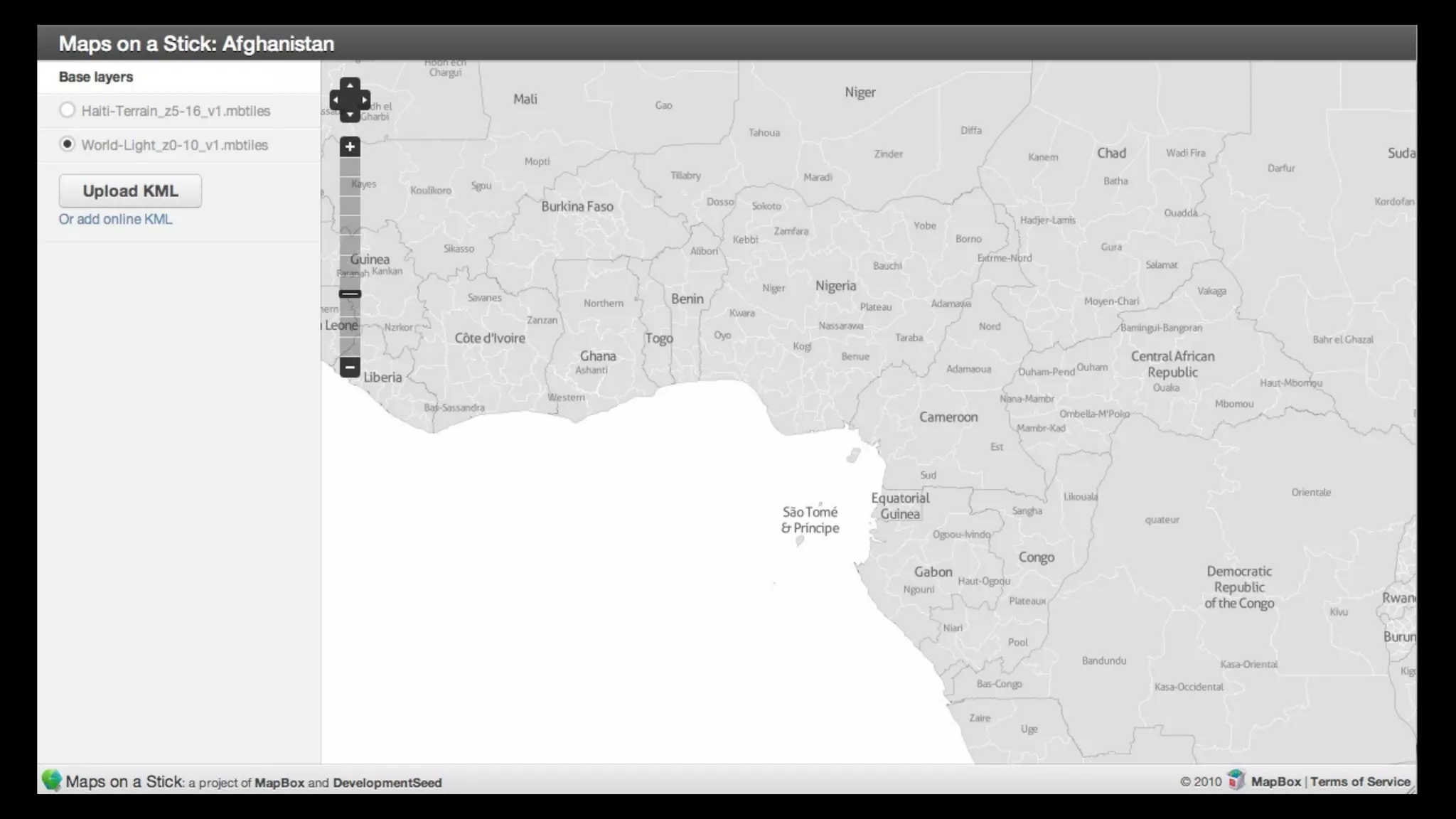Pan the map right with arrow
The height and width of the screenshot is (819, 1456).
pos(365,100)
